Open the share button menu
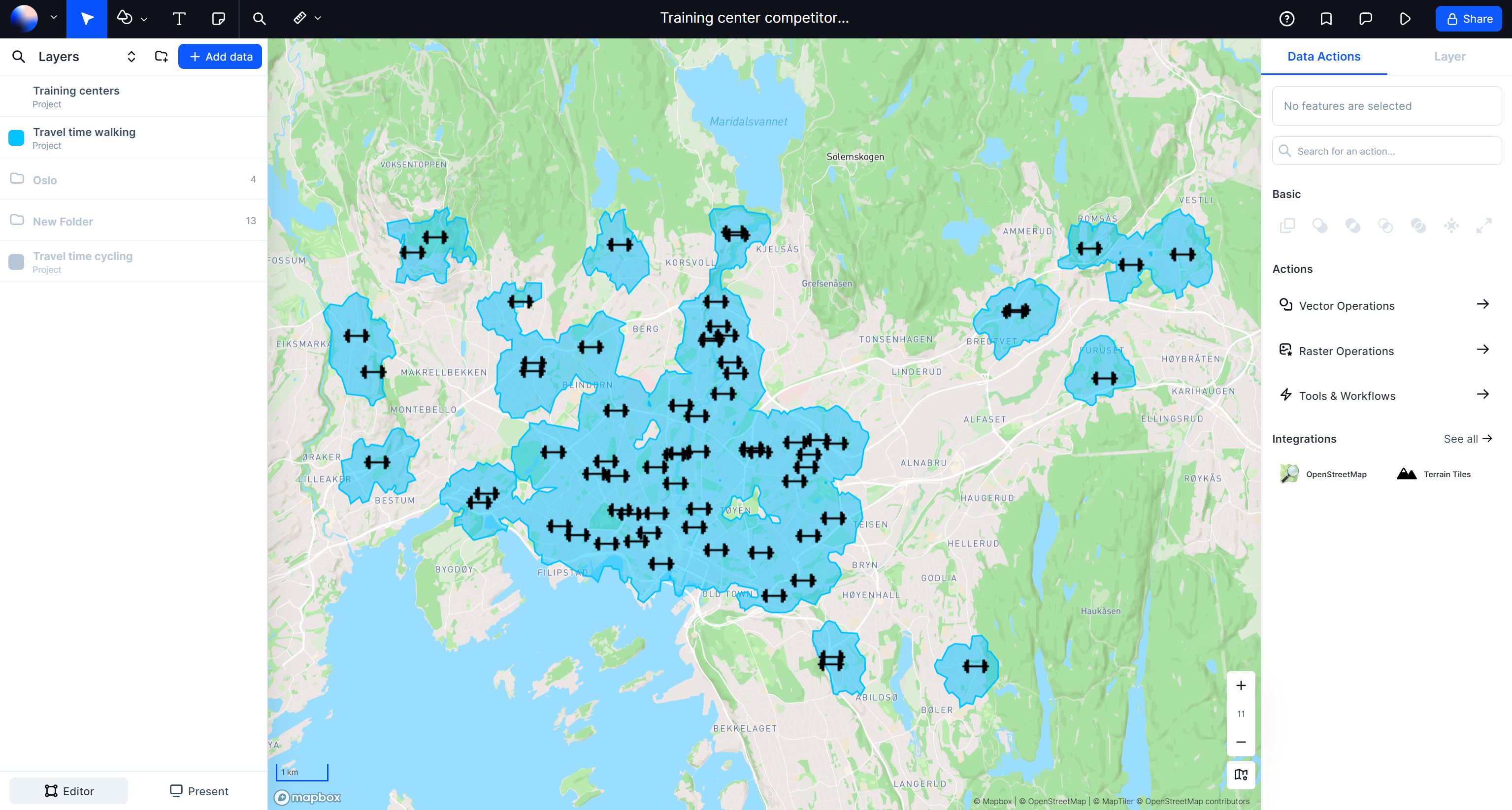1512x810 pixels. [1470, 18]
